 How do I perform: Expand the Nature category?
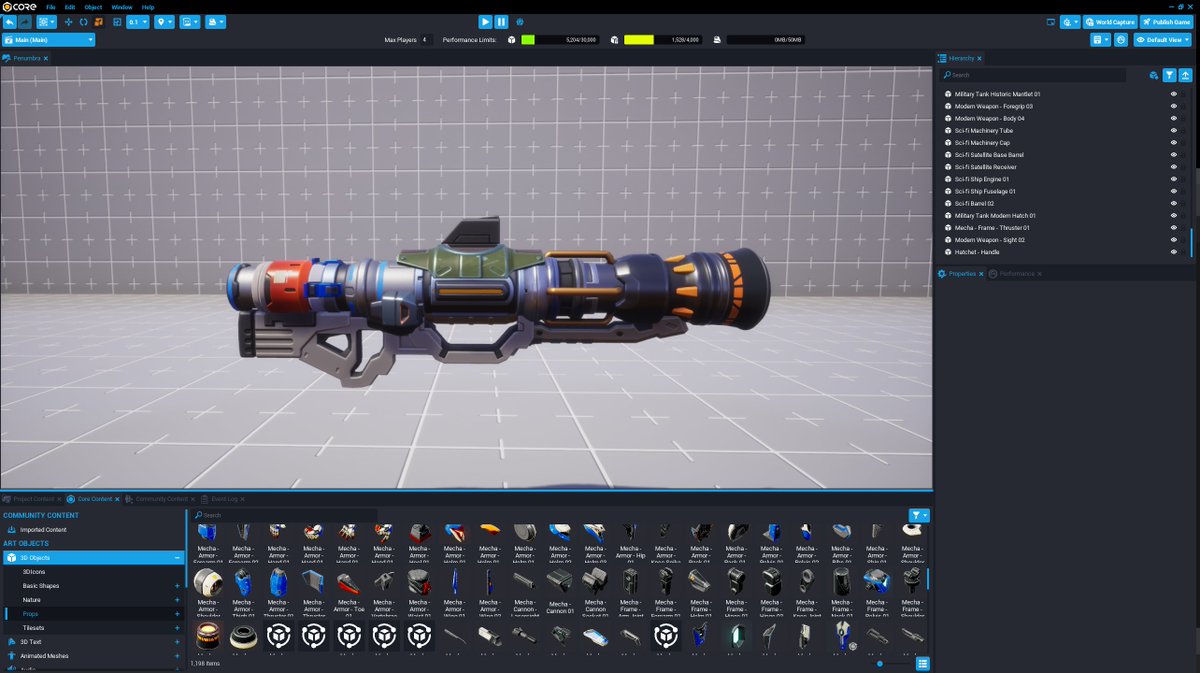178,600
